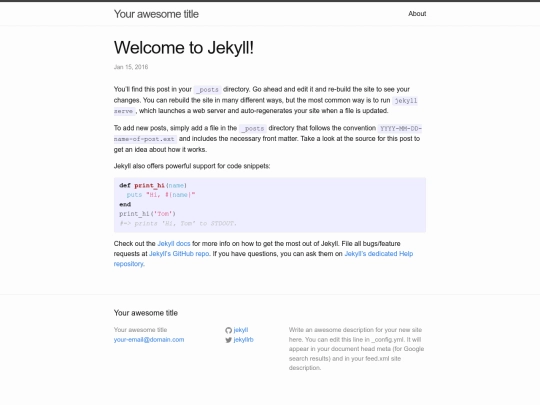Open the Jekyll docs link
The image size is (540, 405).
tap(174, 243)
